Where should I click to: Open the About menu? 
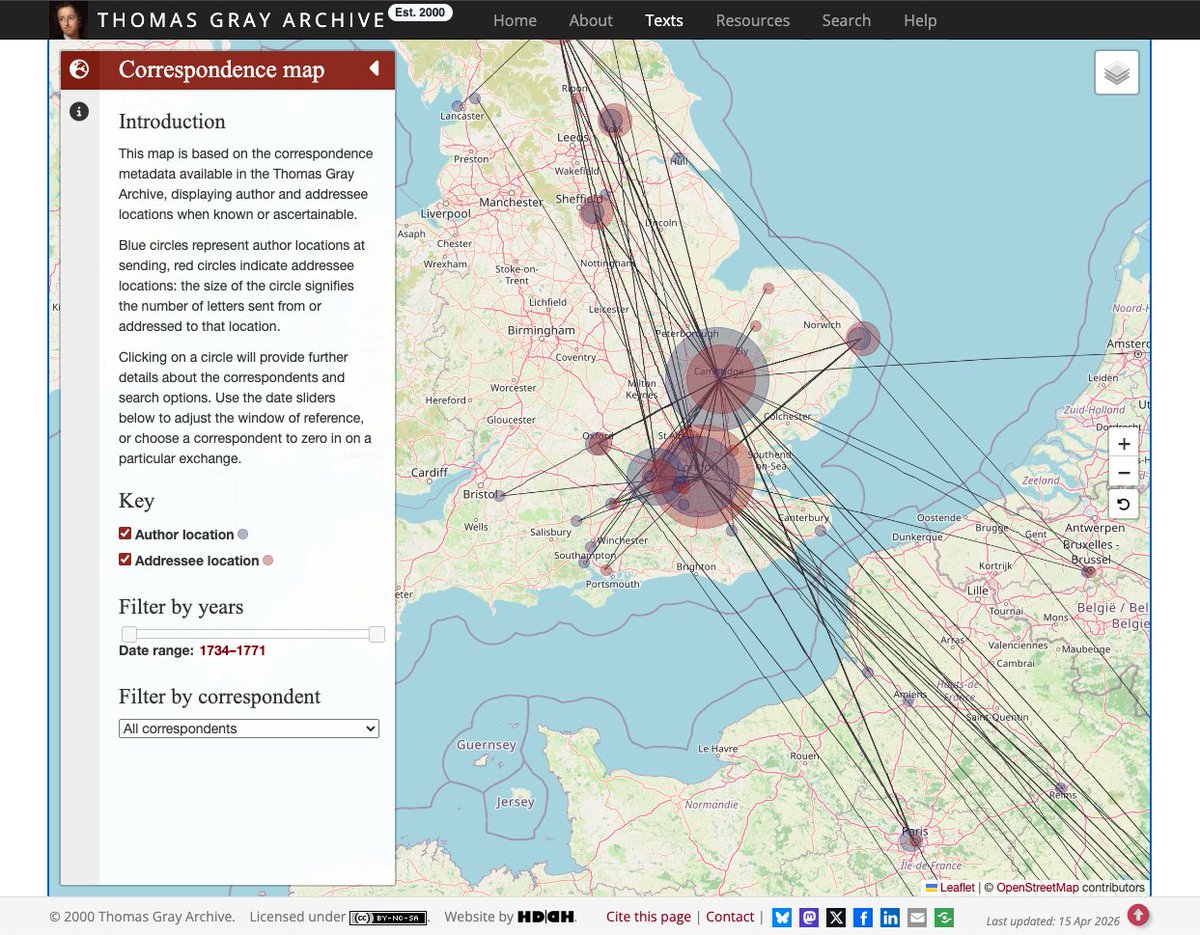tap(591, 20)
